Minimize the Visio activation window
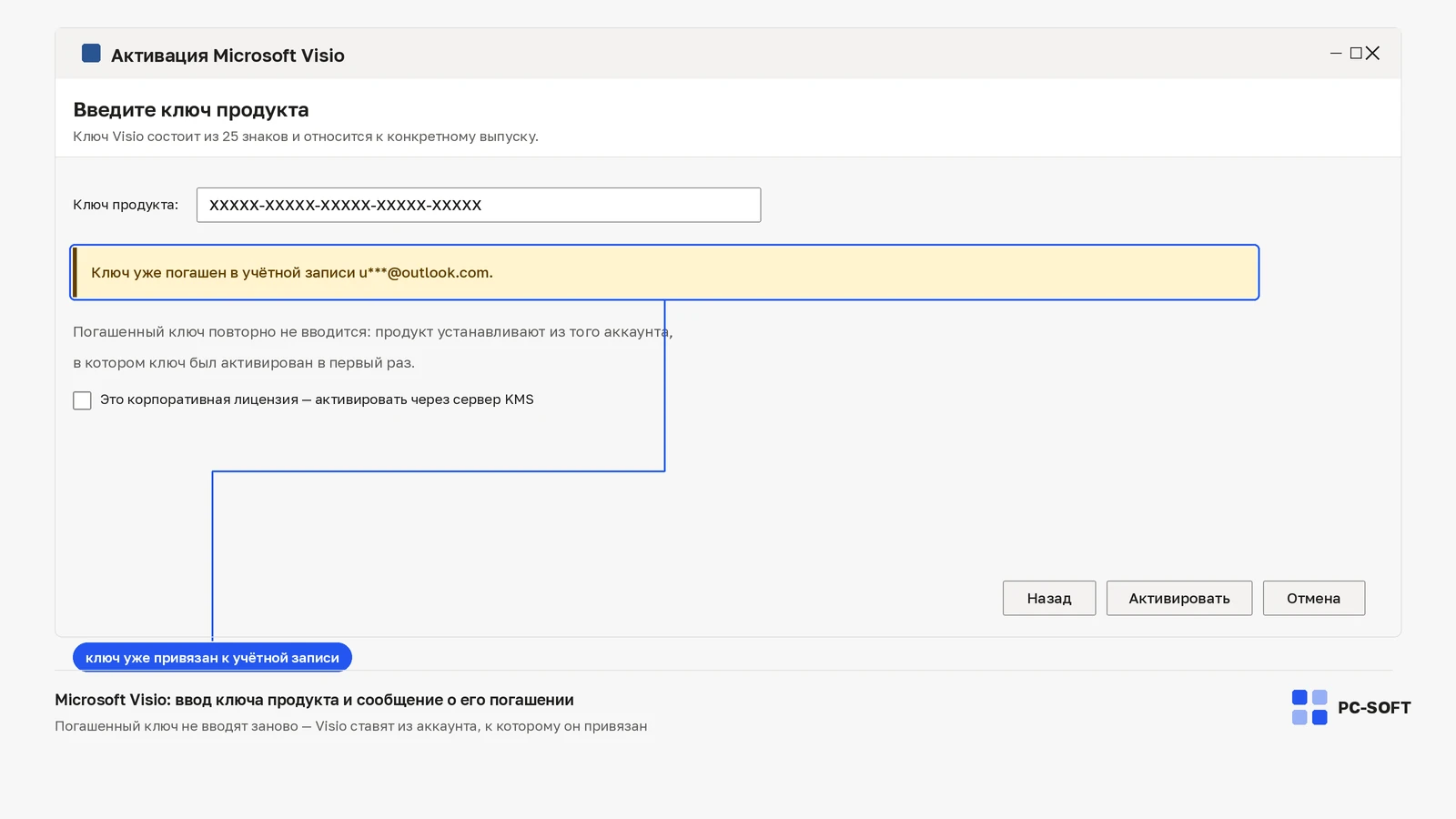Screen dimensions: 1456x819 point(1336,54)
